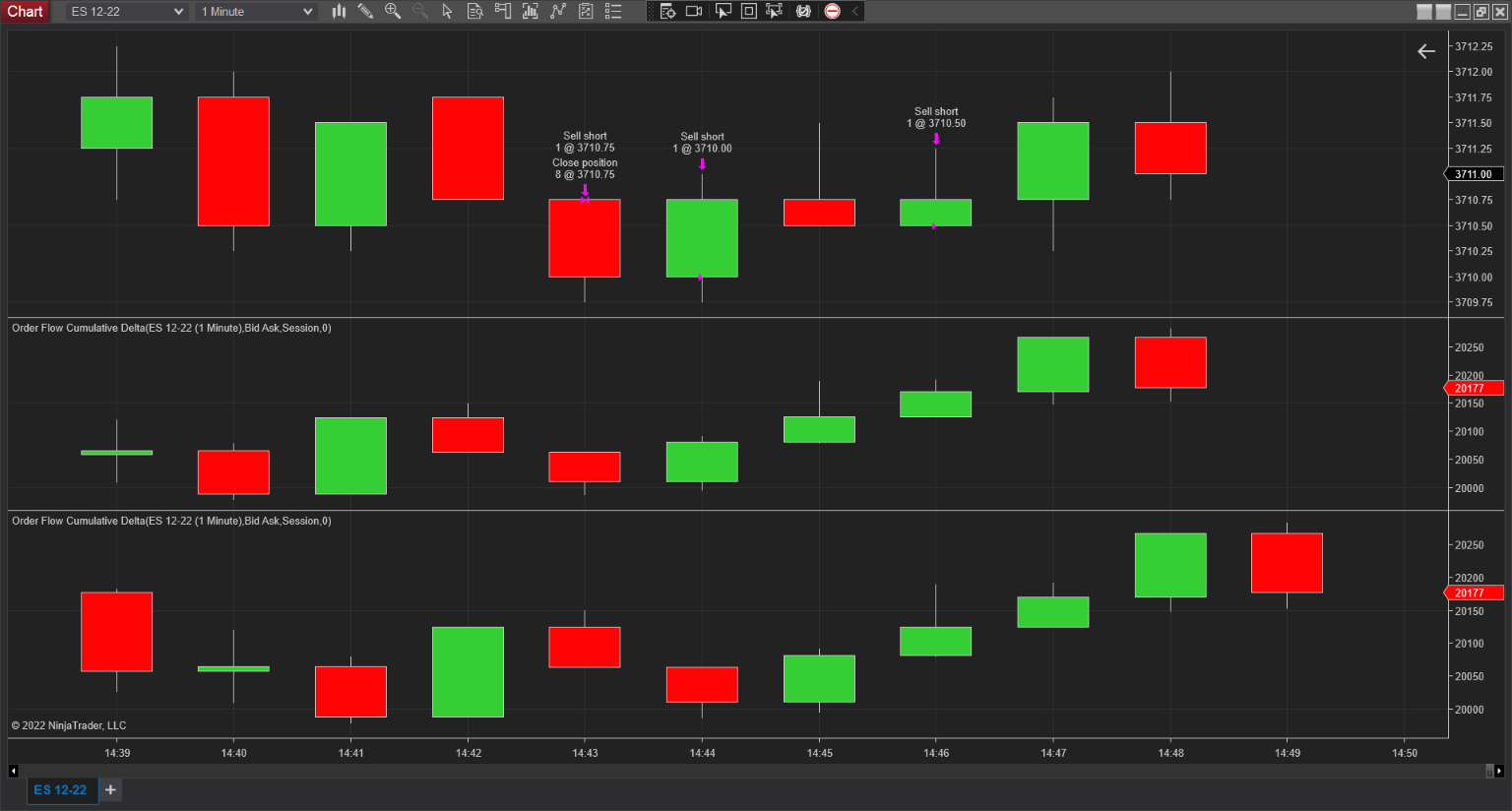The height and width of the screenshot is (811, 1512).
Task: Click the 'Sell short 1 @ 3710.50' label
Action: (x=936, y=117)
